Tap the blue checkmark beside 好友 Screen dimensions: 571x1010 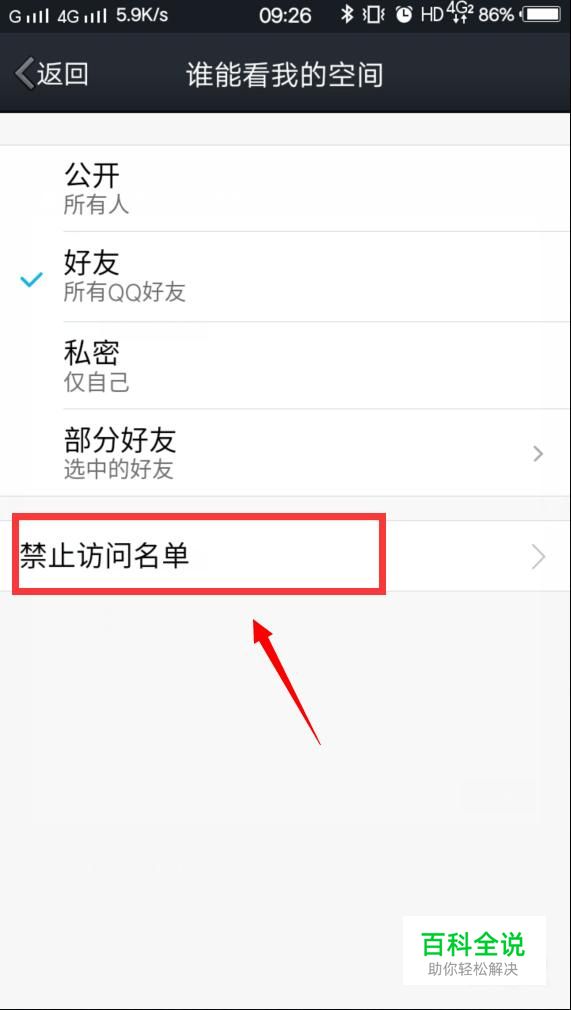31,280
